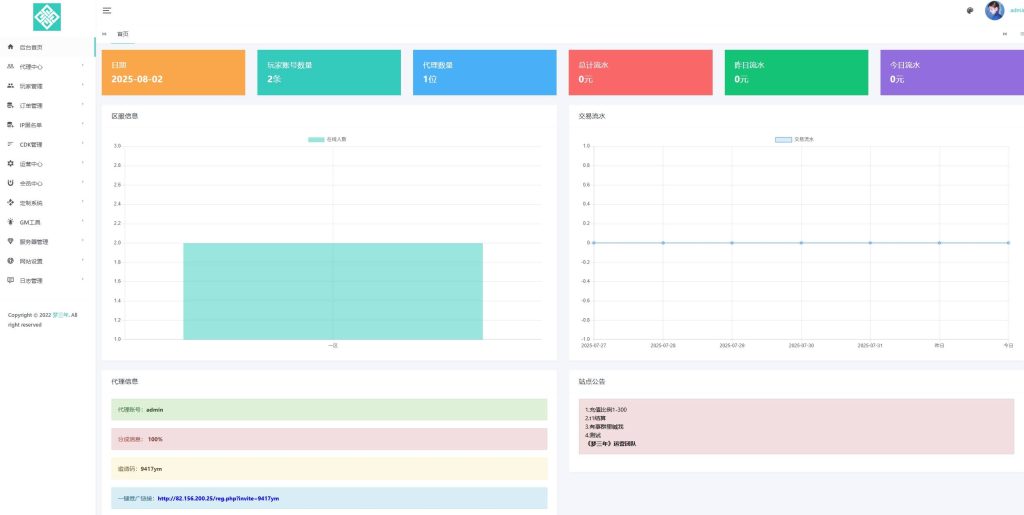1024x515 pixels.
Task: Click the teal online-count bar for 一区
Action: pos(333,291)
